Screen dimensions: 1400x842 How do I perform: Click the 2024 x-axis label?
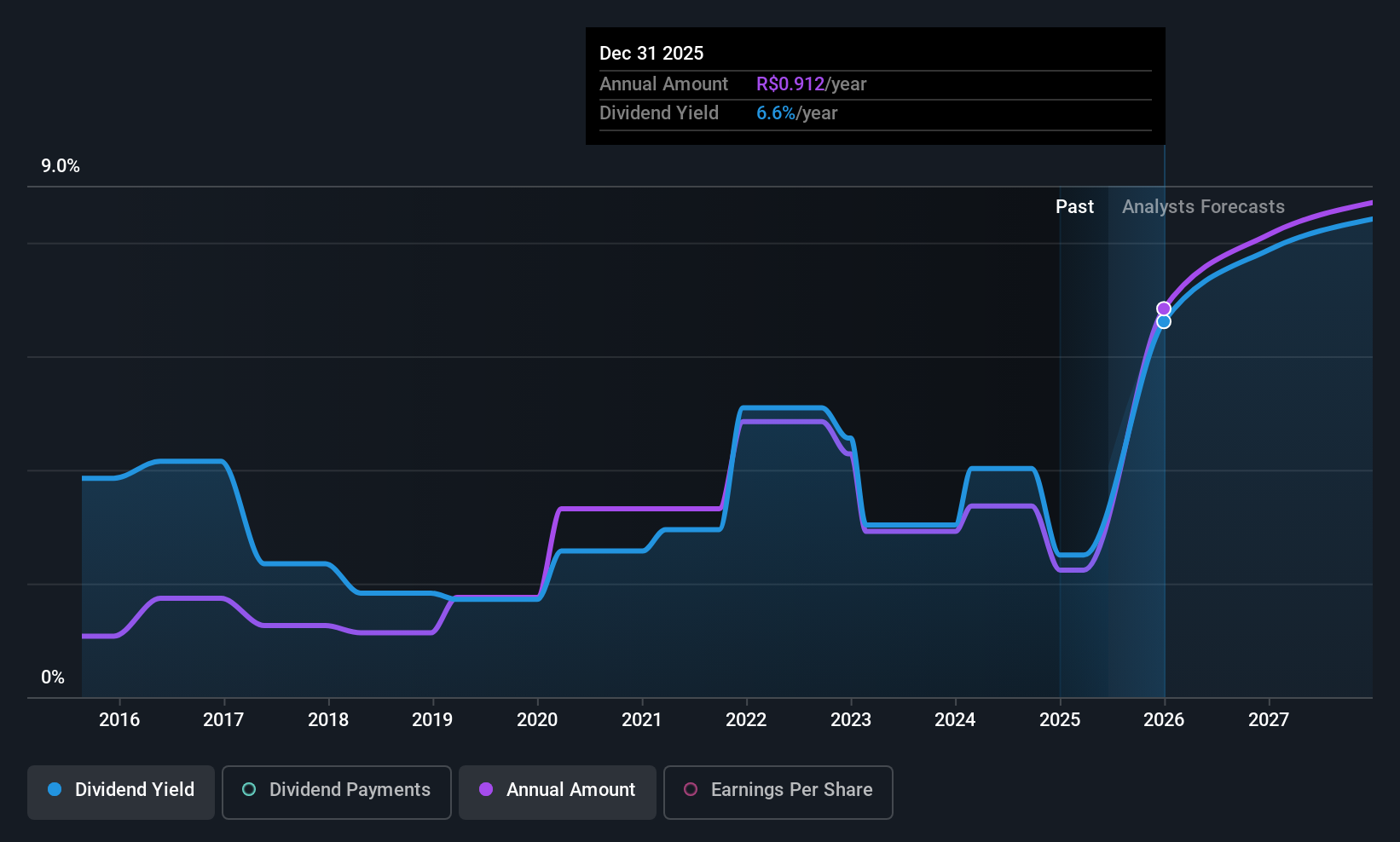click(x=955, y=719)
